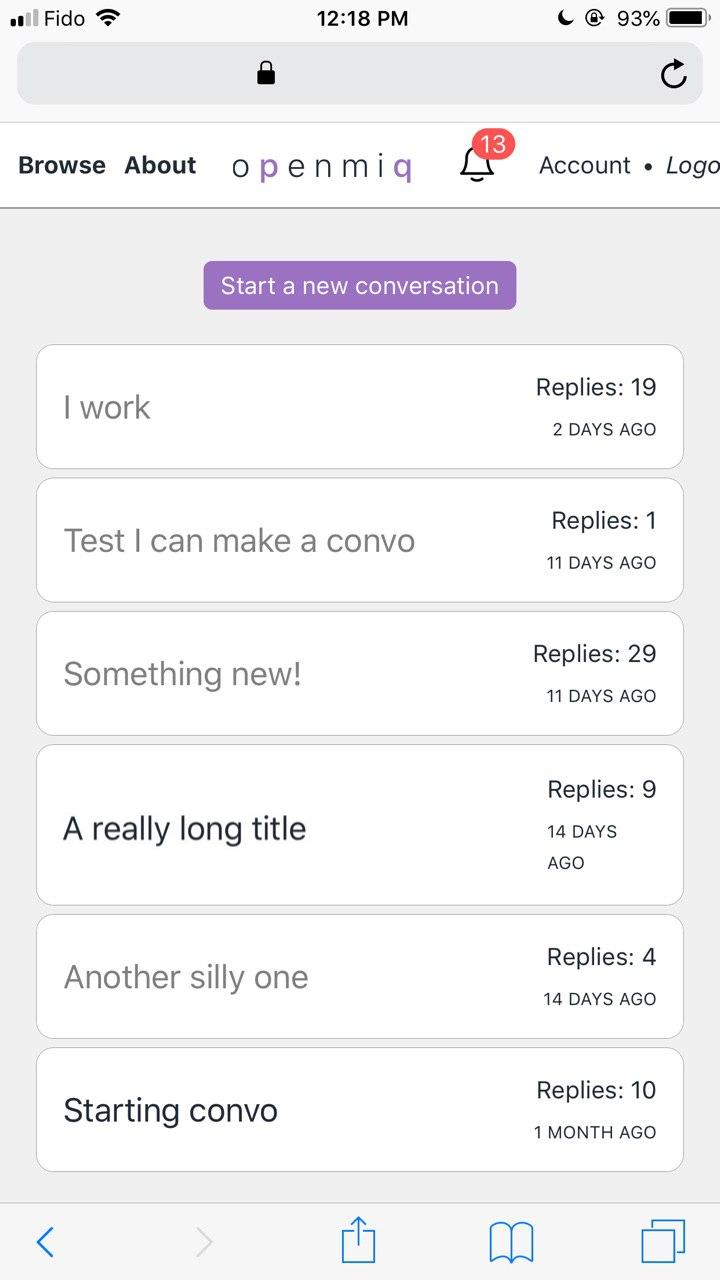Select the "Something new!" conversation

point(182,674)
